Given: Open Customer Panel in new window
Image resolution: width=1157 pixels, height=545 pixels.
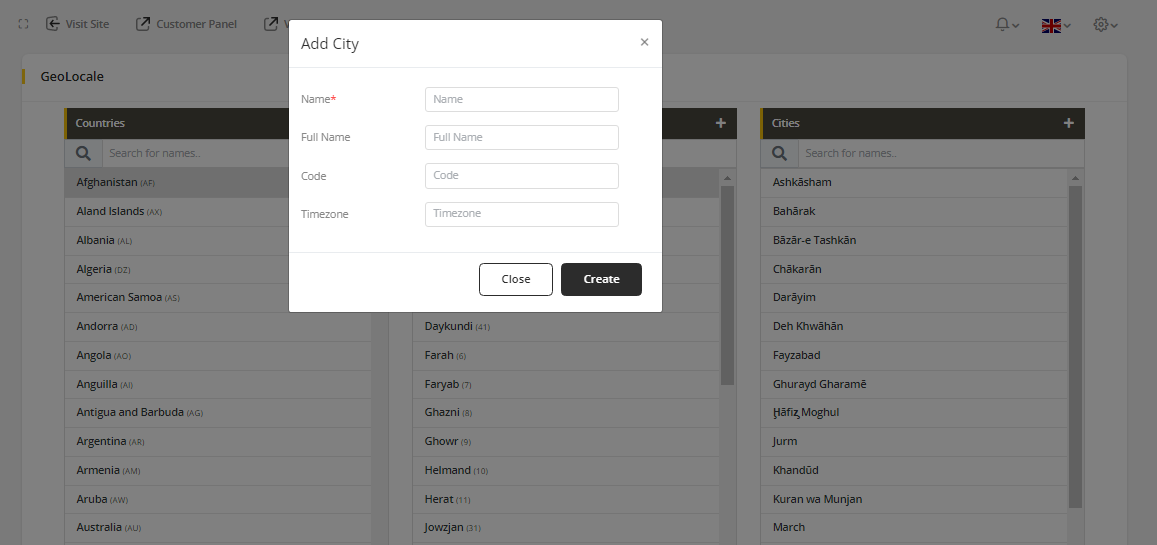Looking at the screenshot, I should (187, 24).
